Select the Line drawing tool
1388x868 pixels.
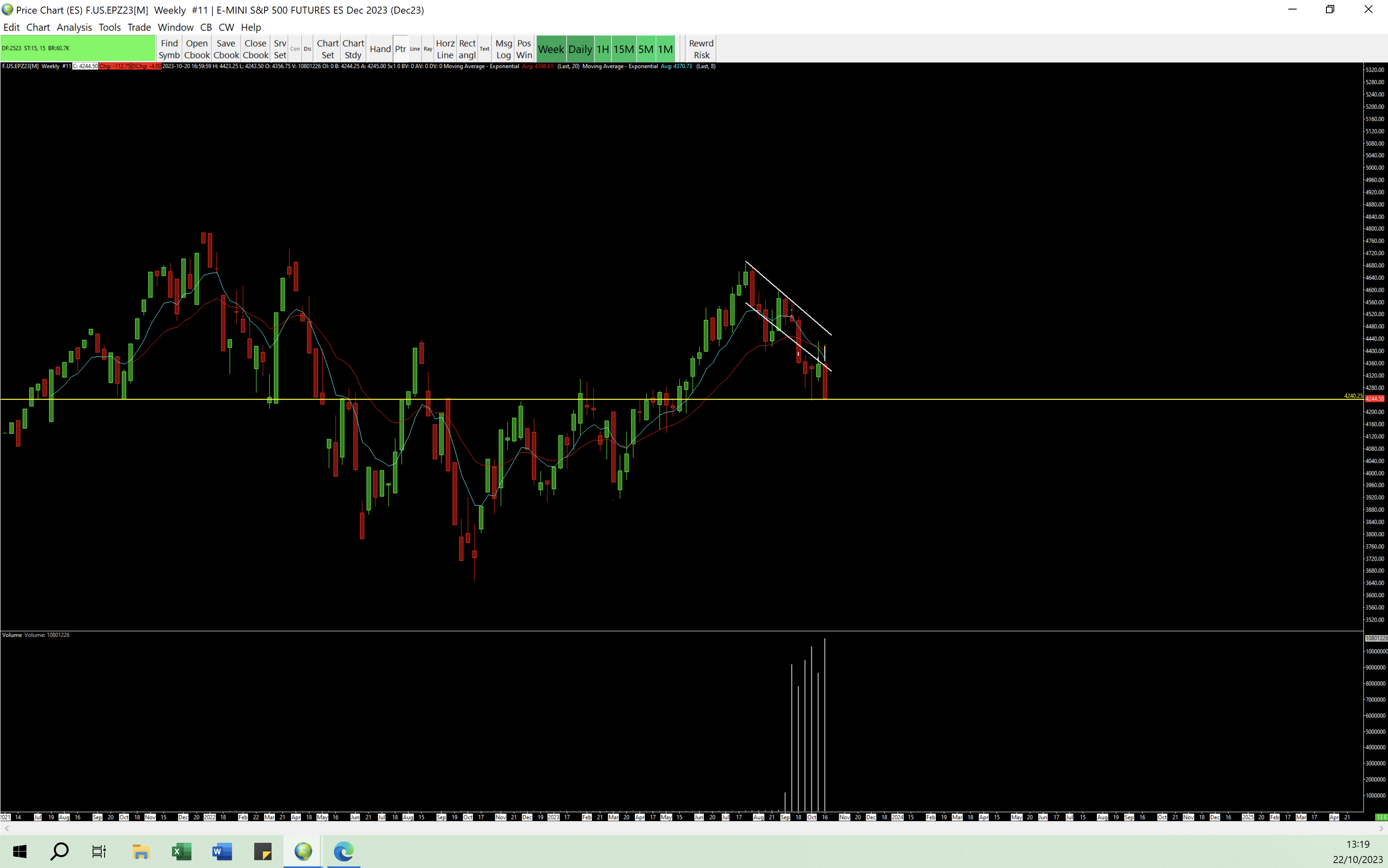(x=415, y=49)
